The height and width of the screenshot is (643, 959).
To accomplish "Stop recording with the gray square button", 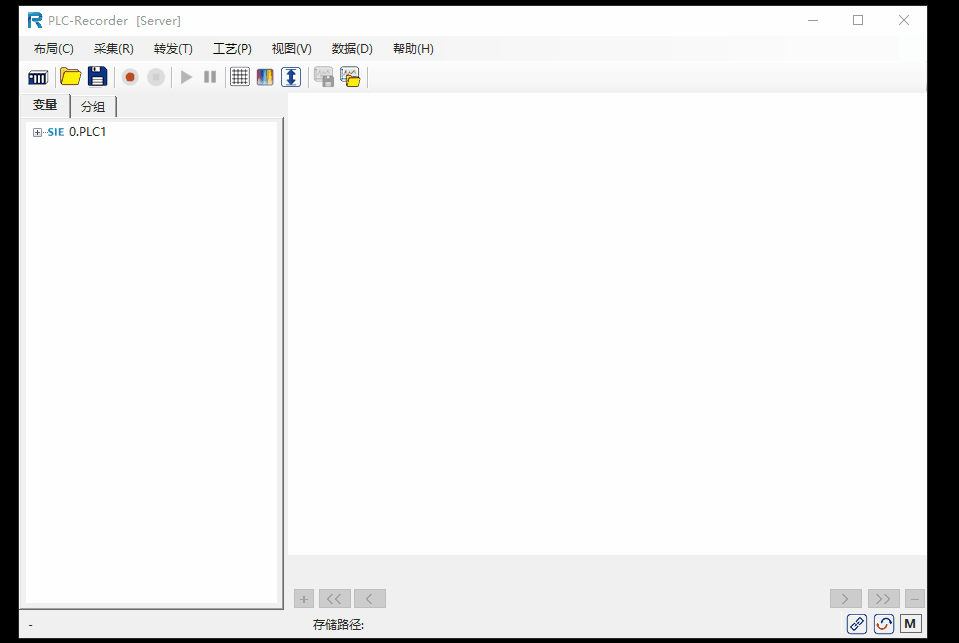I will (x=156, y=77).
